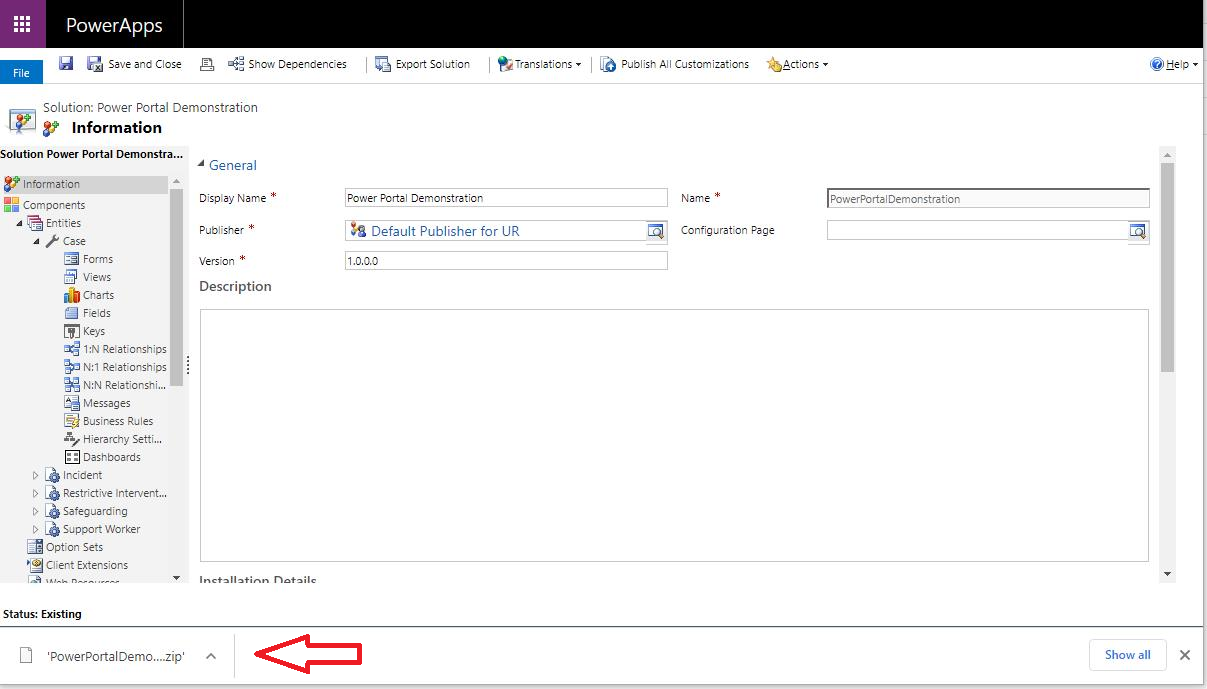Open the Default Publisher for UR link
The image size is (1207, 689).
[445, 231]
